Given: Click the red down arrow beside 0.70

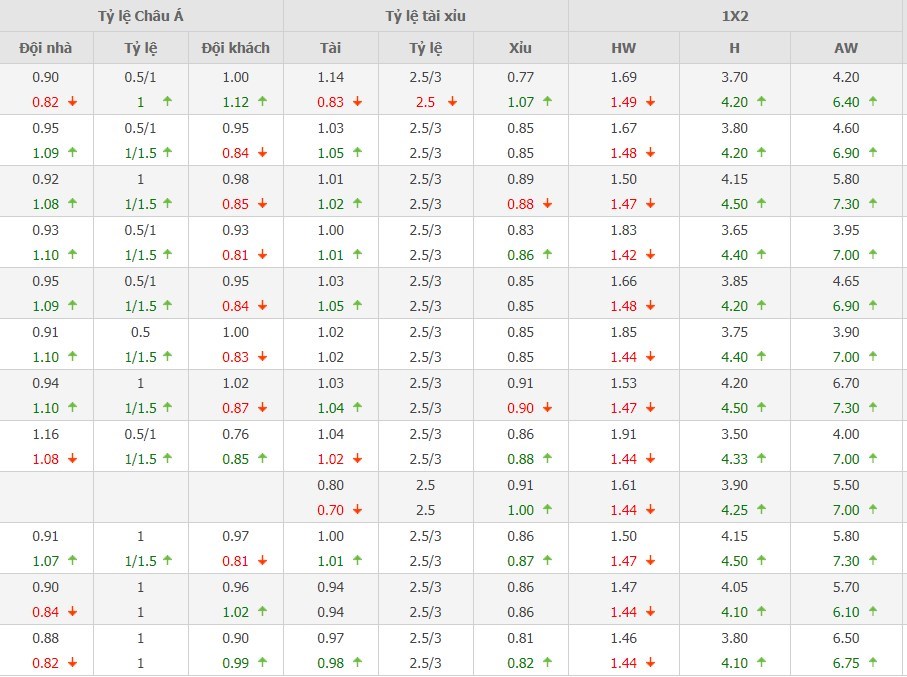Looking at the screenshot, I should pos(357,509).
